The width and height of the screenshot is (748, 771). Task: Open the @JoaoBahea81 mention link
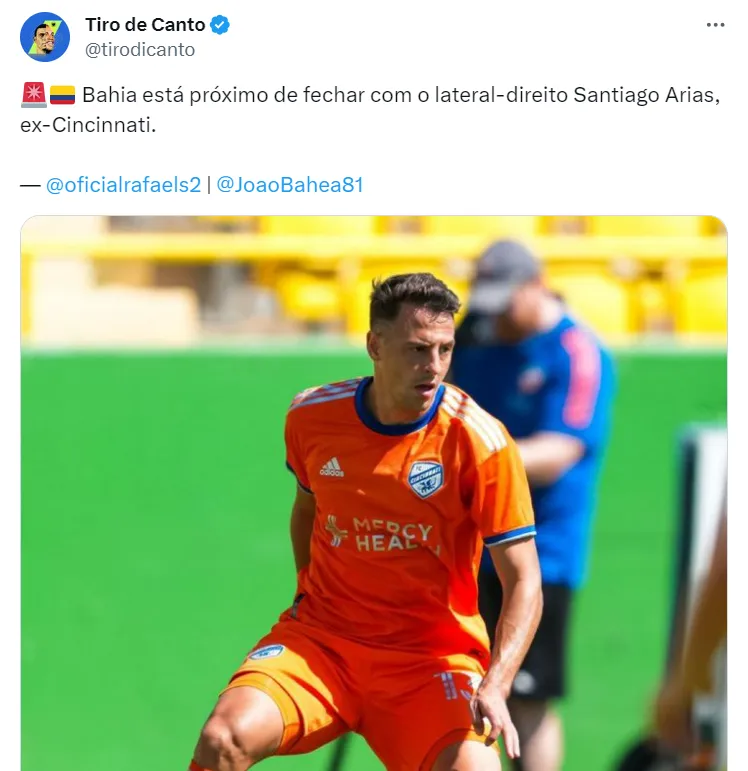point(290,185)
